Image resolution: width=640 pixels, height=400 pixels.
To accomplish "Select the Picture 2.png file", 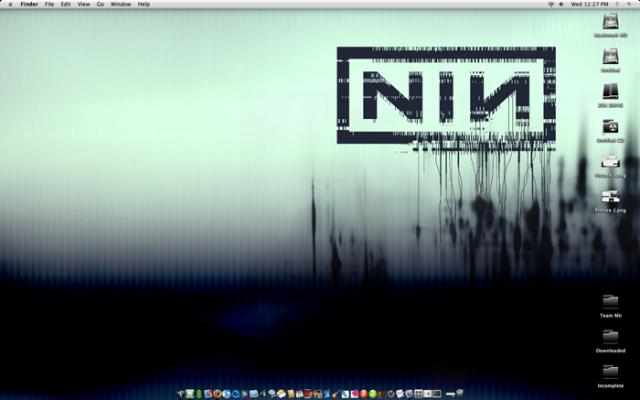I will point(611,197).
